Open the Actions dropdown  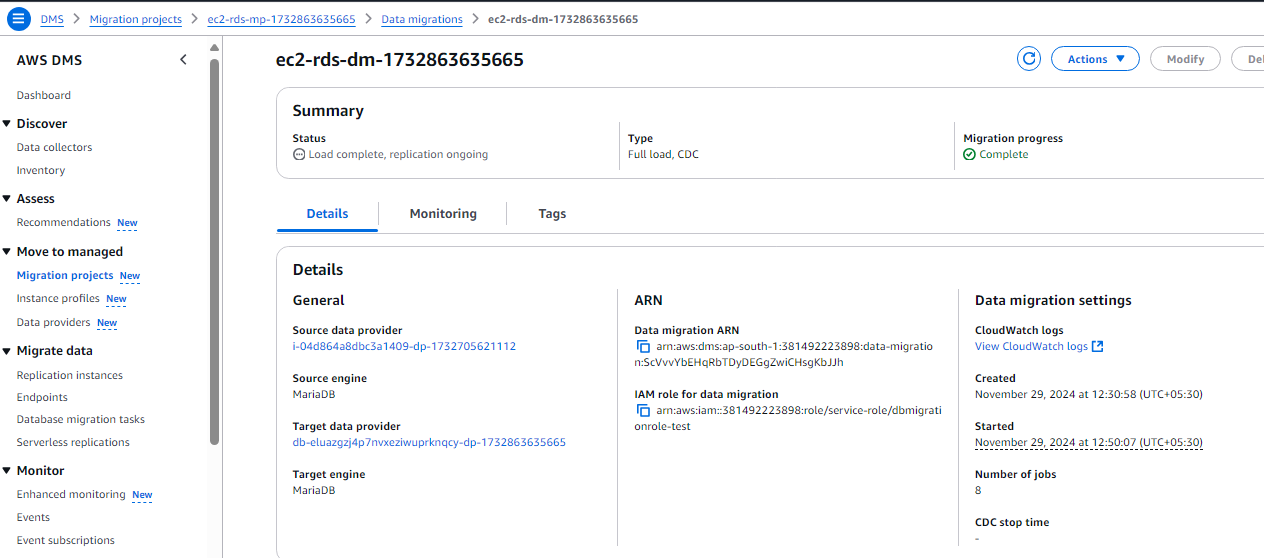pyautogui.click(x=1095, y=59)
